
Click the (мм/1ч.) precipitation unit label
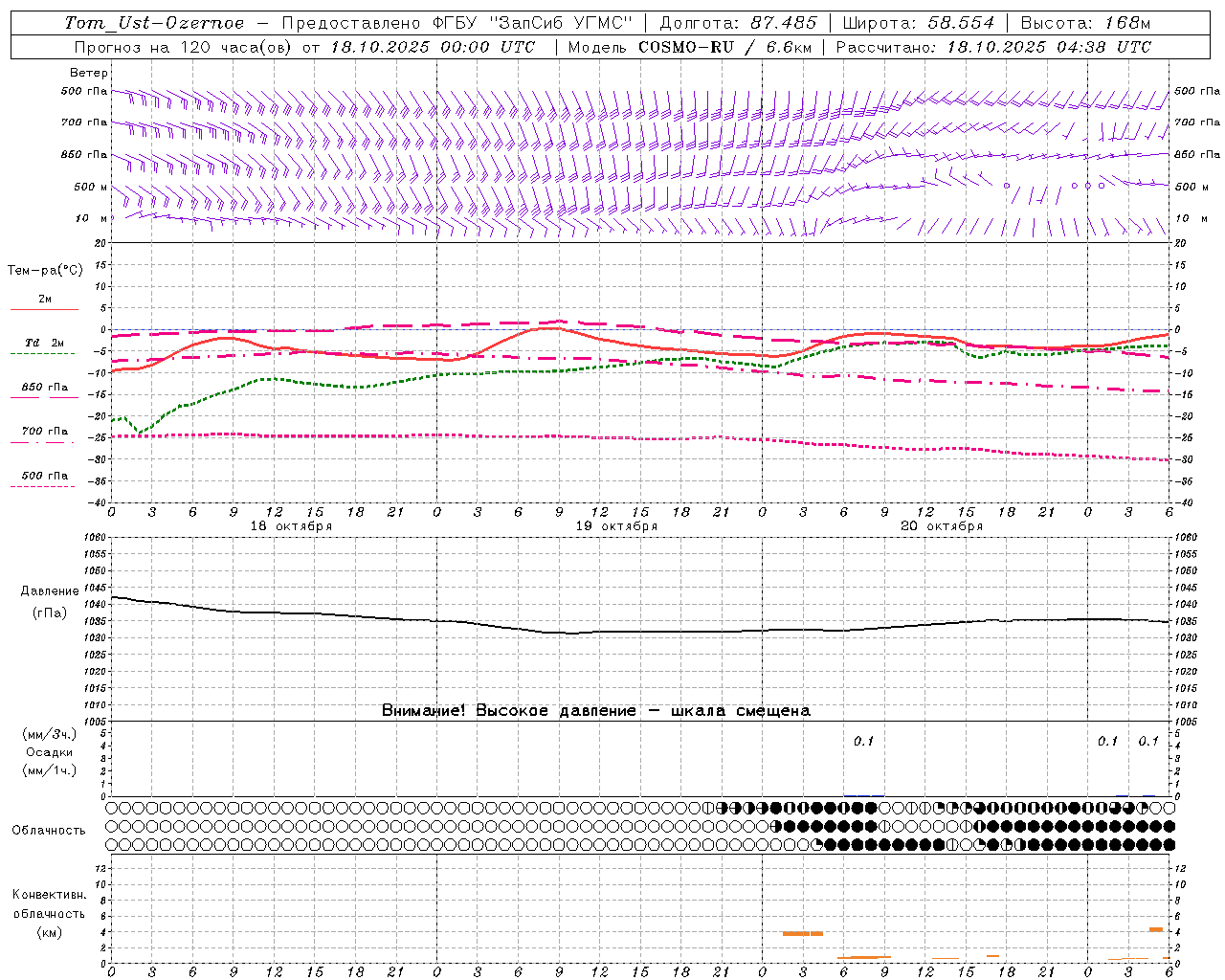click(50, 770)
